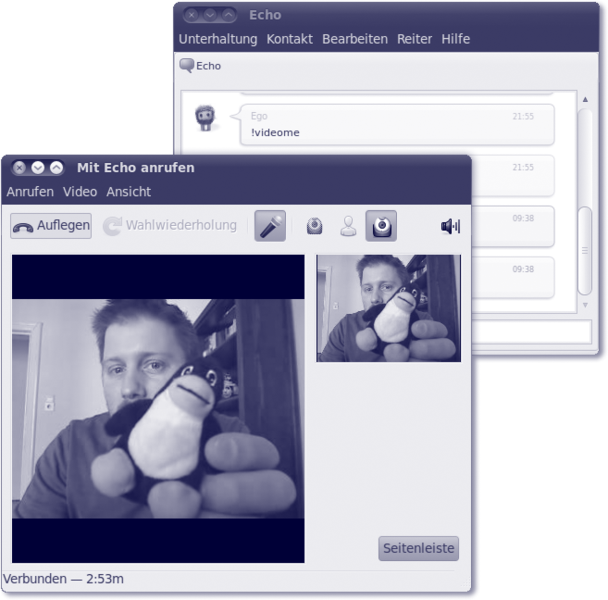Expand the Ansicht menu
This screenshot has height=600, width=608.
pyautogui.click(x=128, y=191)
